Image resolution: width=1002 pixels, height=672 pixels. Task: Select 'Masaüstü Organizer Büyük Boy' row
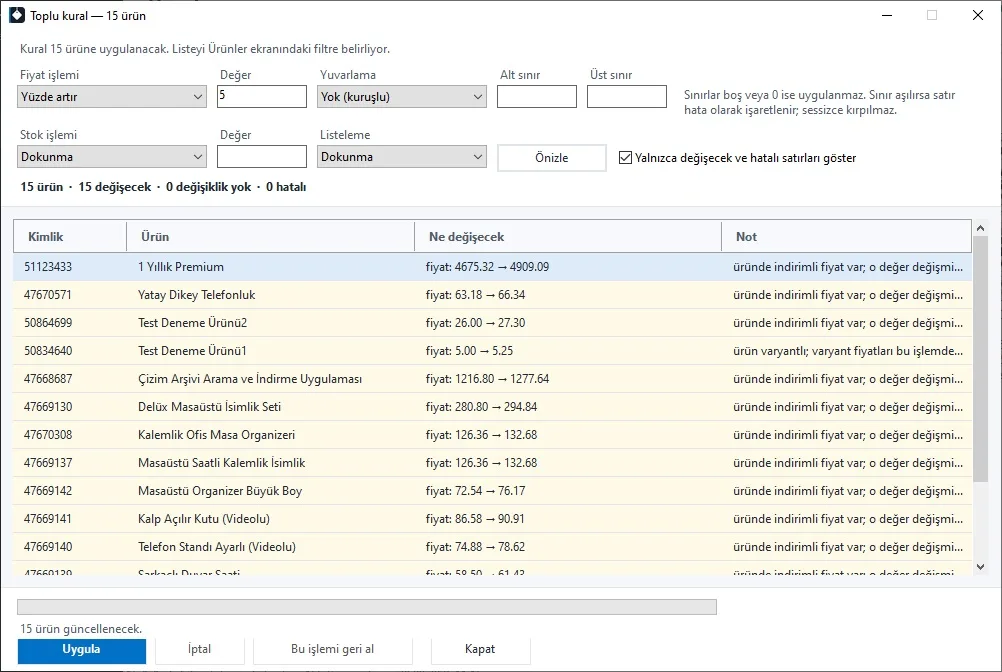point(493,491)
